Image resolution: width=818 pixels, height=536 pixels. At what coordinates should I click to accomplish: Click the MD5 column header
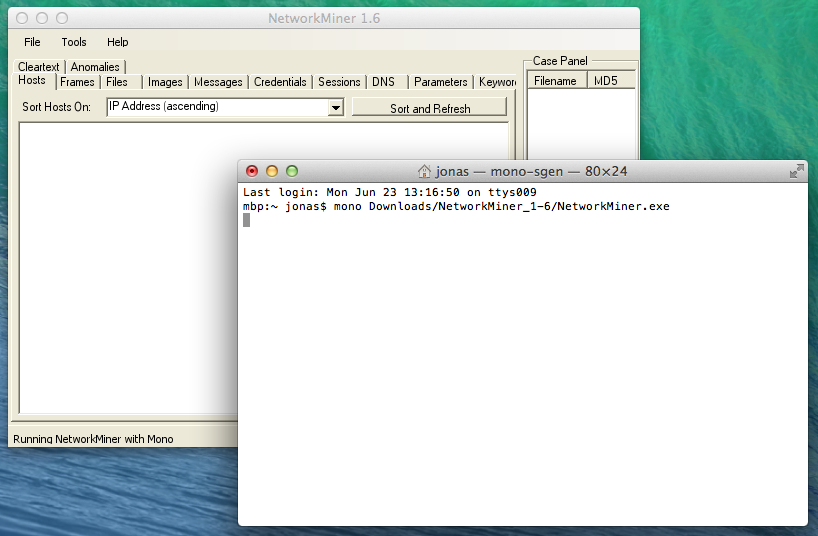[605, 81]
